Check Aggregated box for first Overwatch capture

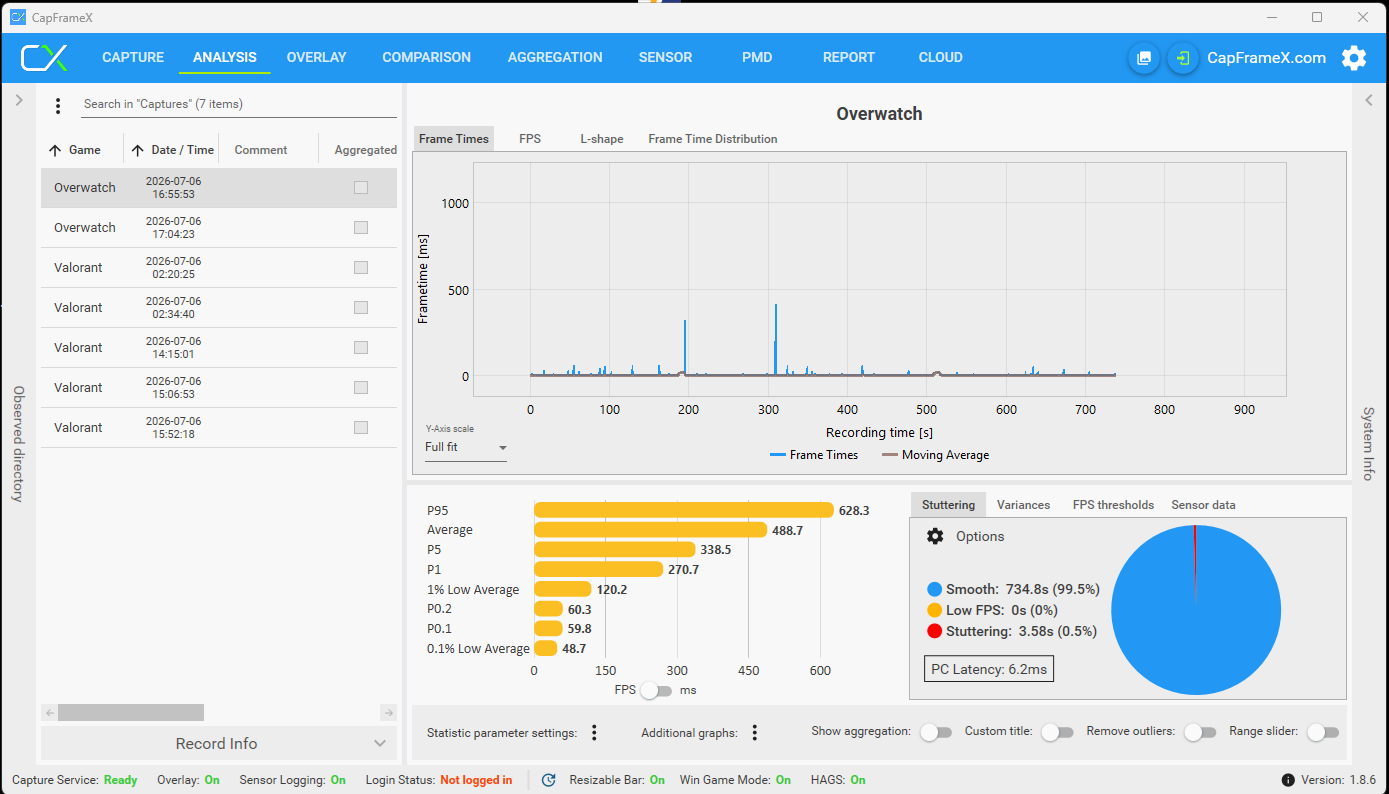point(361,188)
